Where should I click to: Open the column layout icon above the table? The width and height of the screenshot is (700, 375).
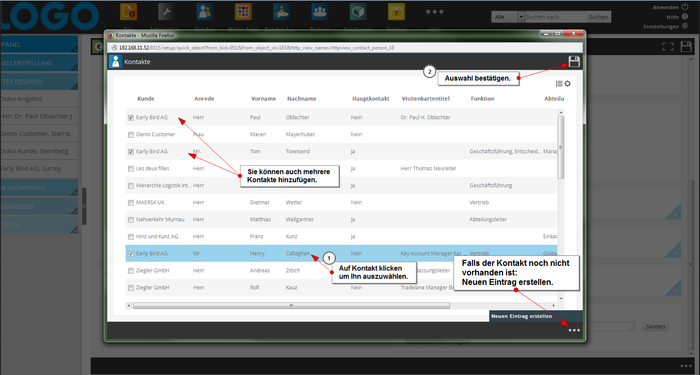pos(559,83)
